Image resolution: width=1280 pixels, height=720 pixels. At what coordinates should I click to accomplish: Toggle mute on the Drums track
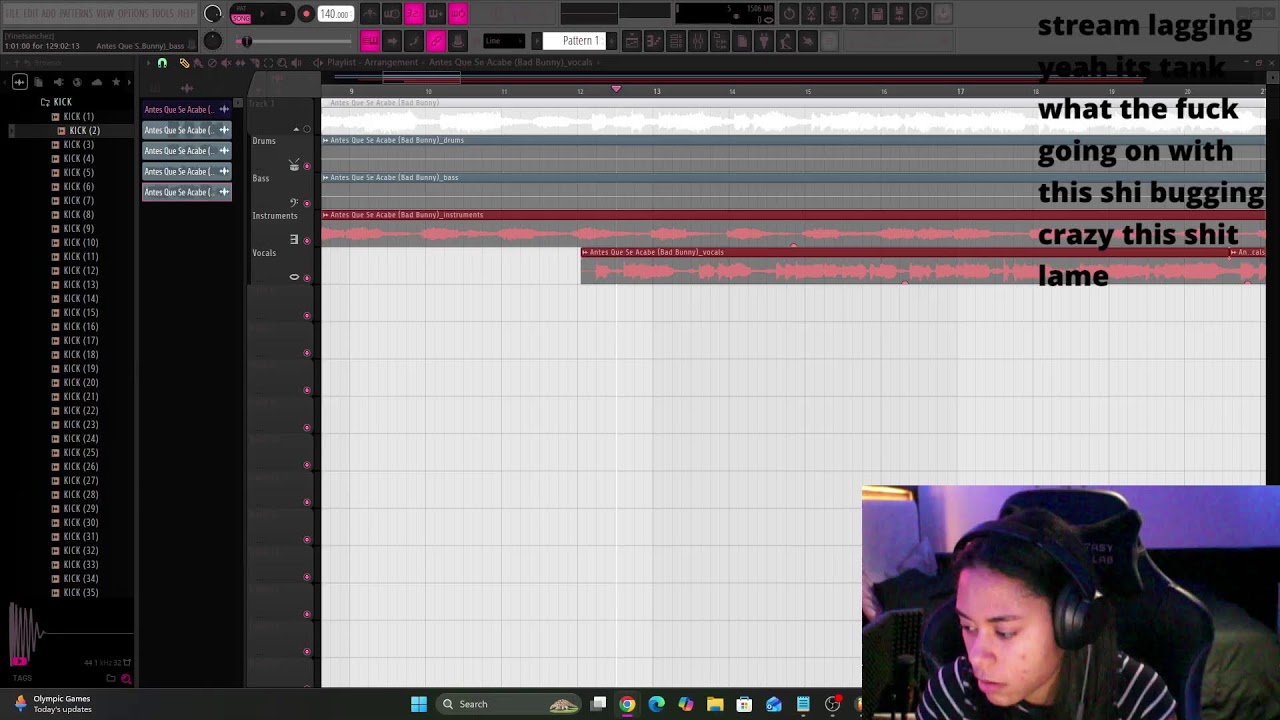(x=306, y=166)
